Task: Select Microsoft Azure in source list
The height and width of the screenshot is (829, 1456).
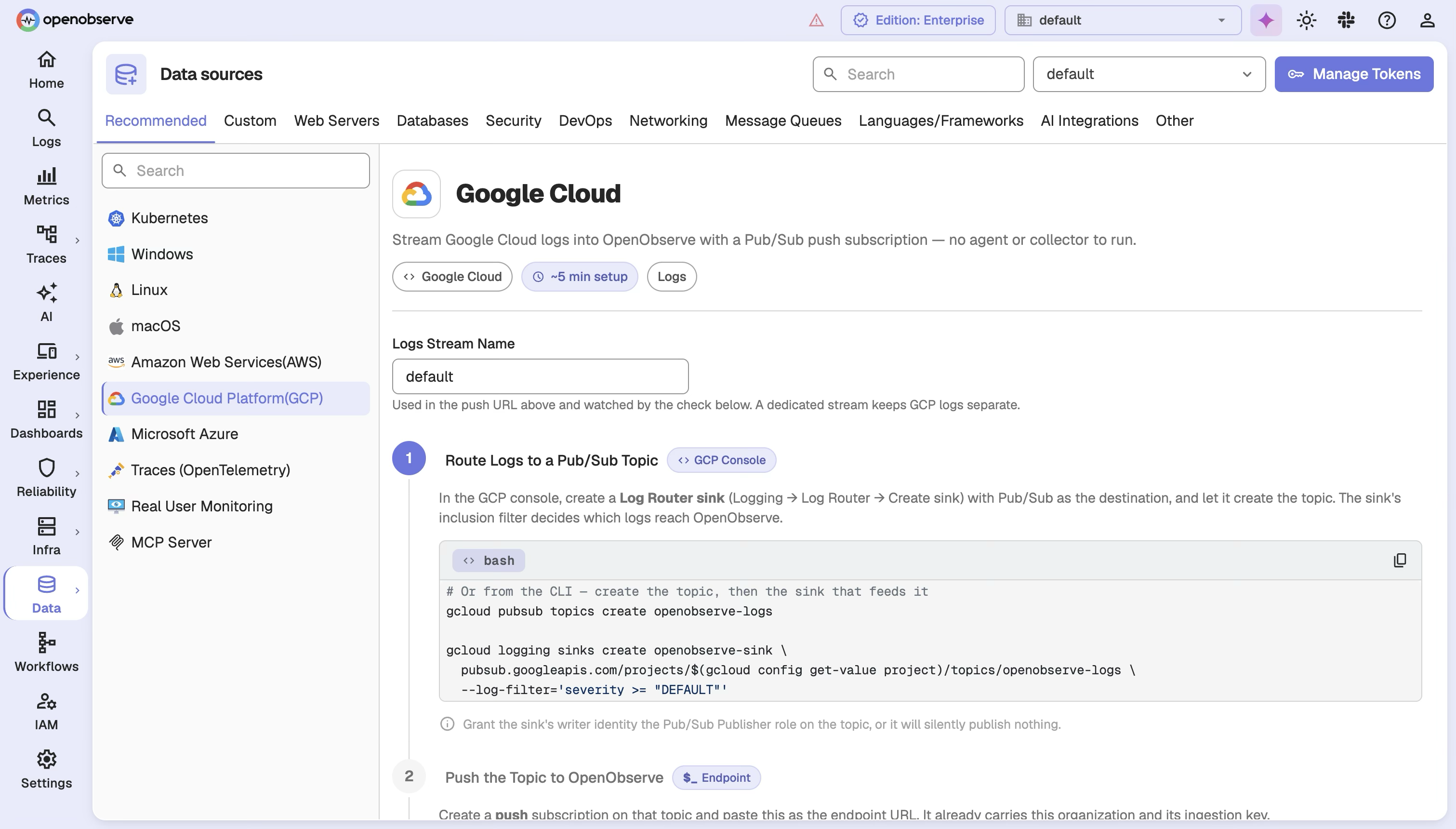Action: click(x=236, y=434)
